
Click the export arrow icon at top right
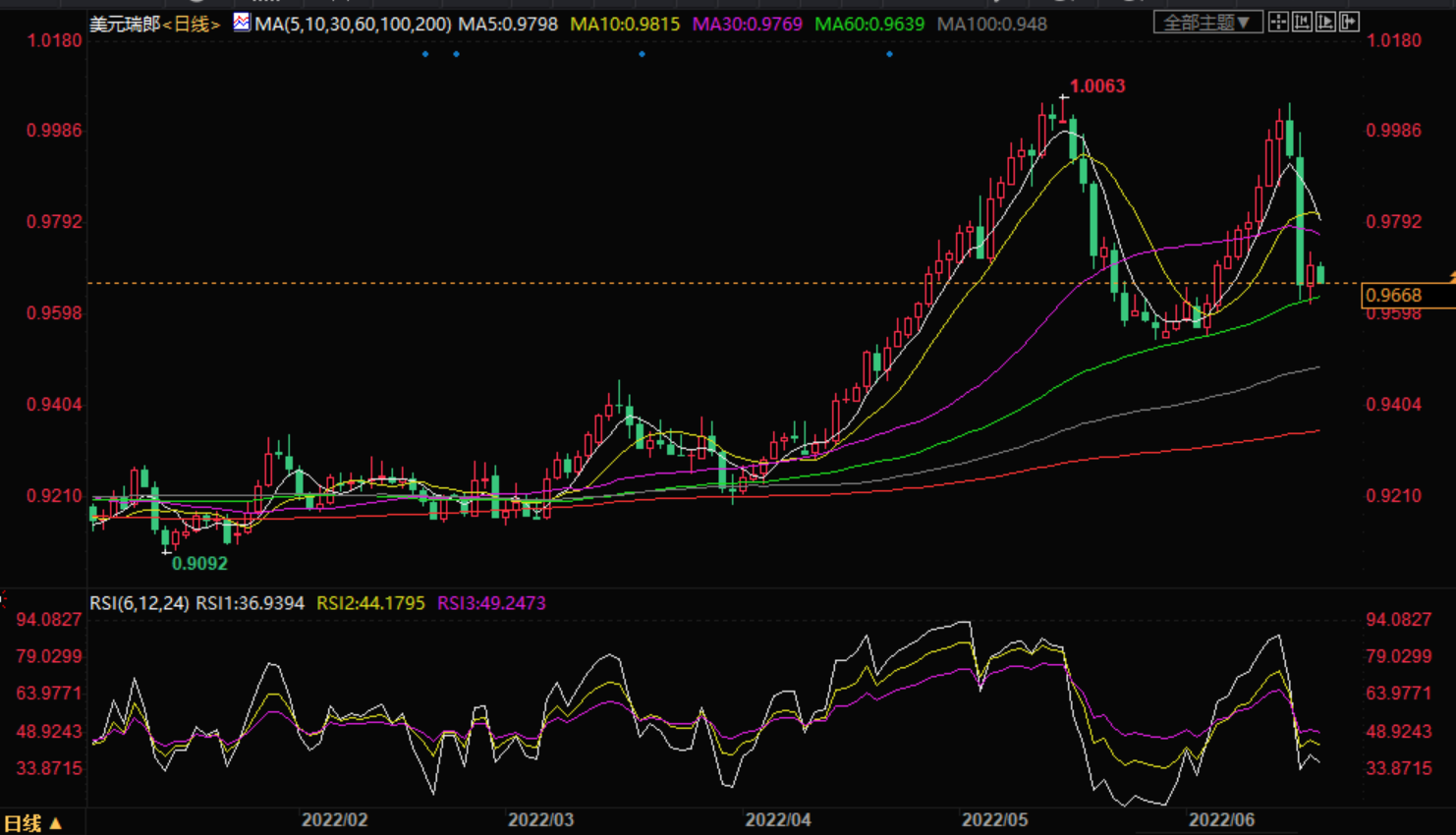(x=1349, y=22)
